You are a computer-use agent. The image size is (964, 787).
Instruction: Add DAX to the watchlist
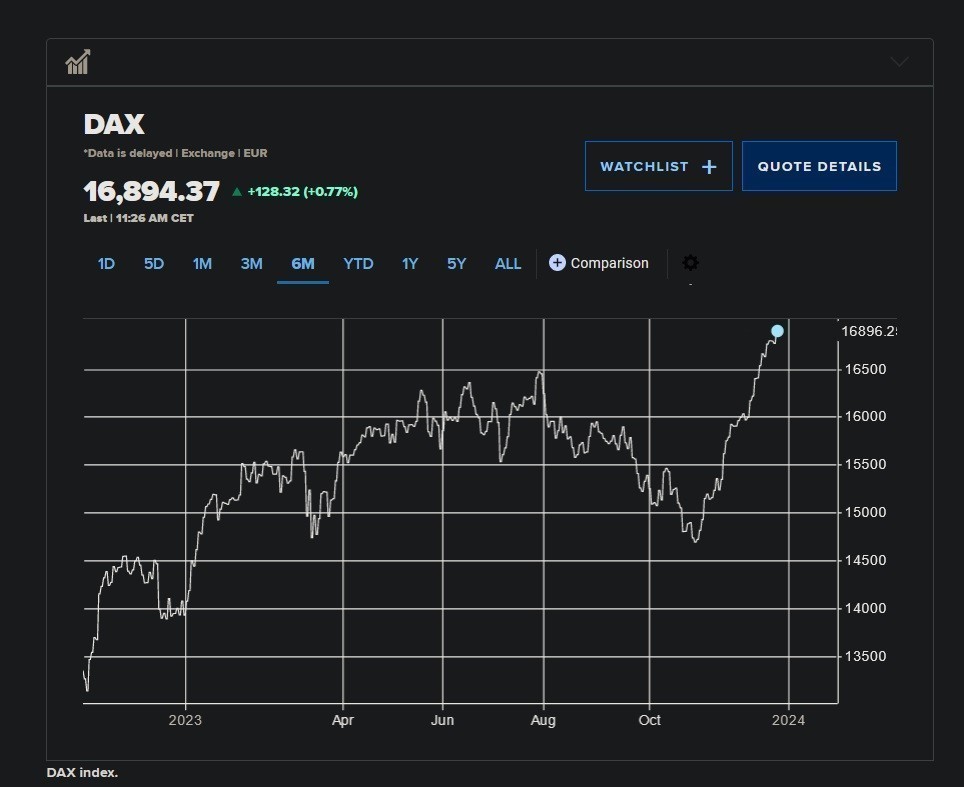(658, 166)
